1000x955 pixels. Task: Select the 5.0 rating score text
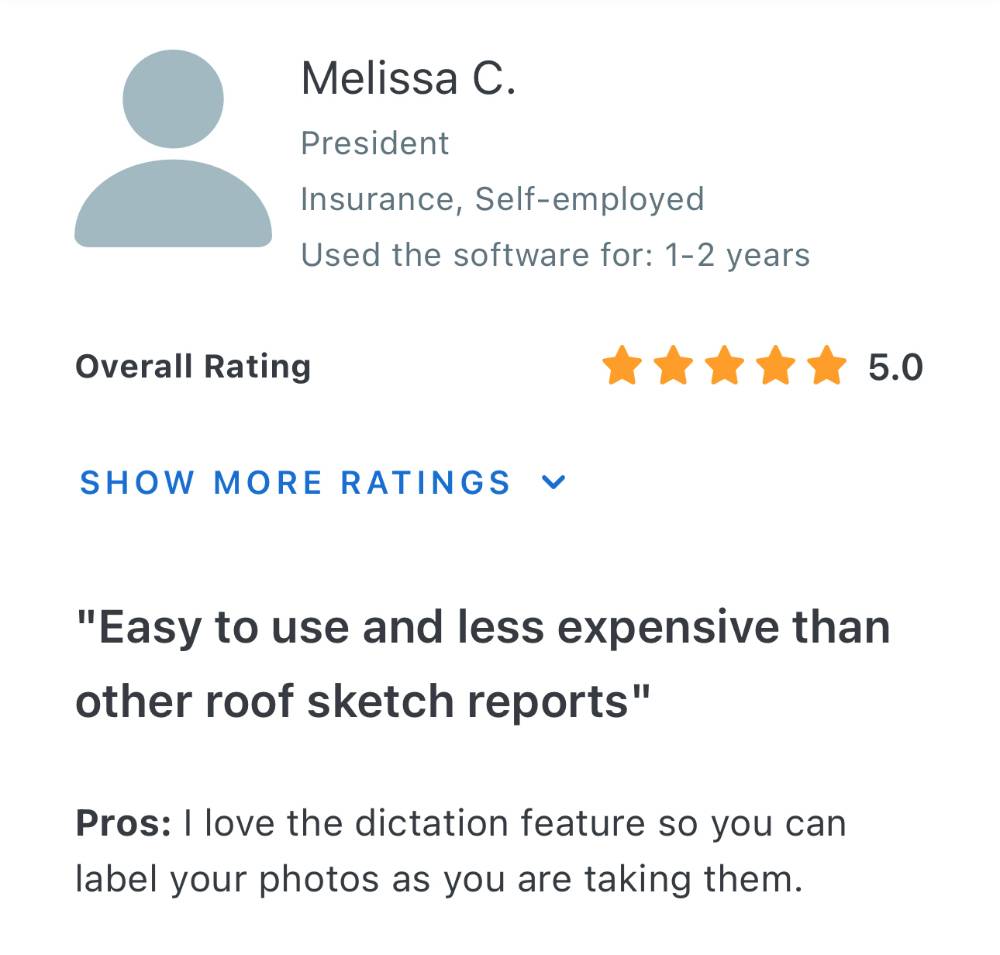pyautogui.click(x=895, y=367)
